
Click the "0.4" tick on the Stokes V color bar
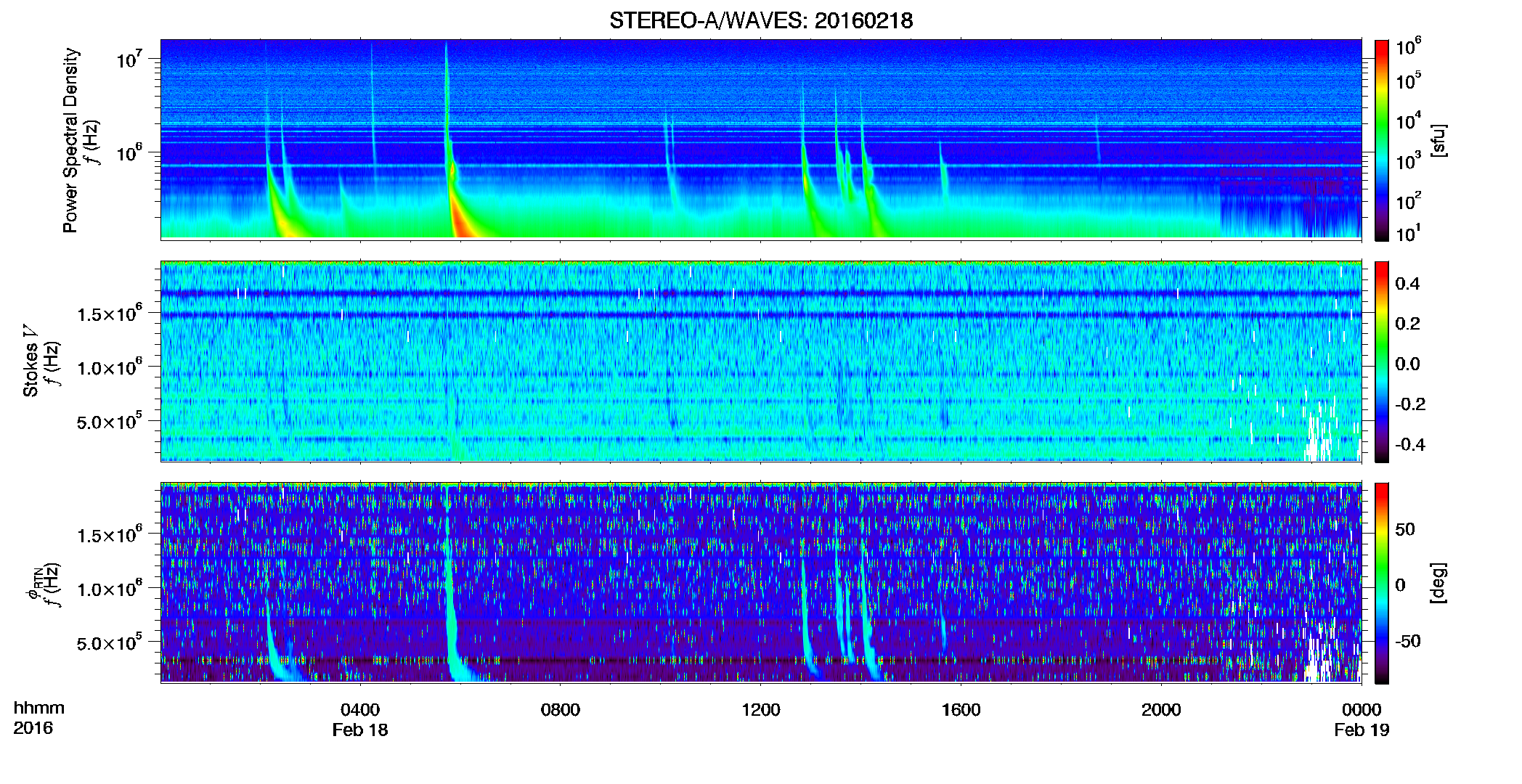[x=1407, y=283]
